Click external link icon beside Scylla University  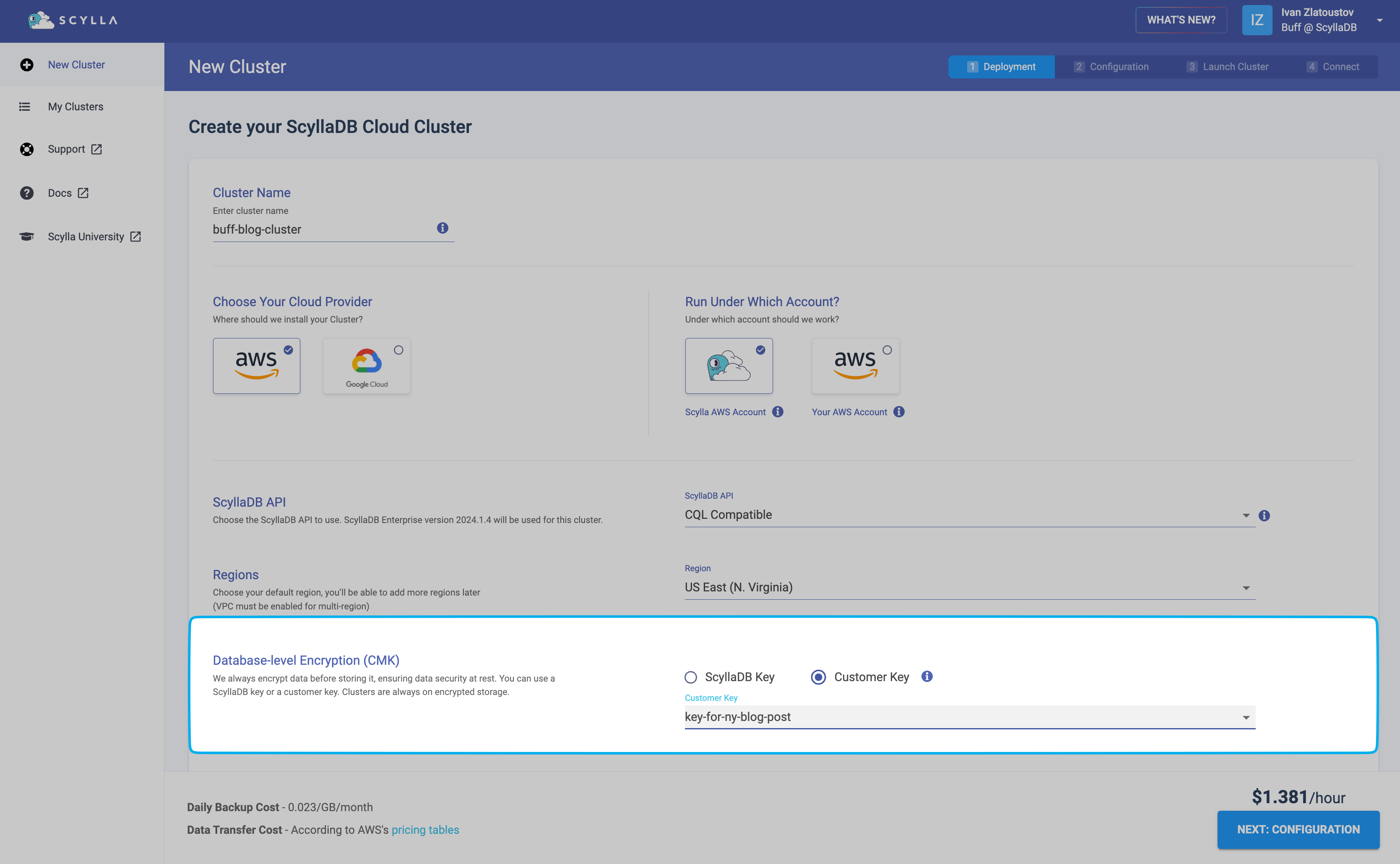click(135, 237)
